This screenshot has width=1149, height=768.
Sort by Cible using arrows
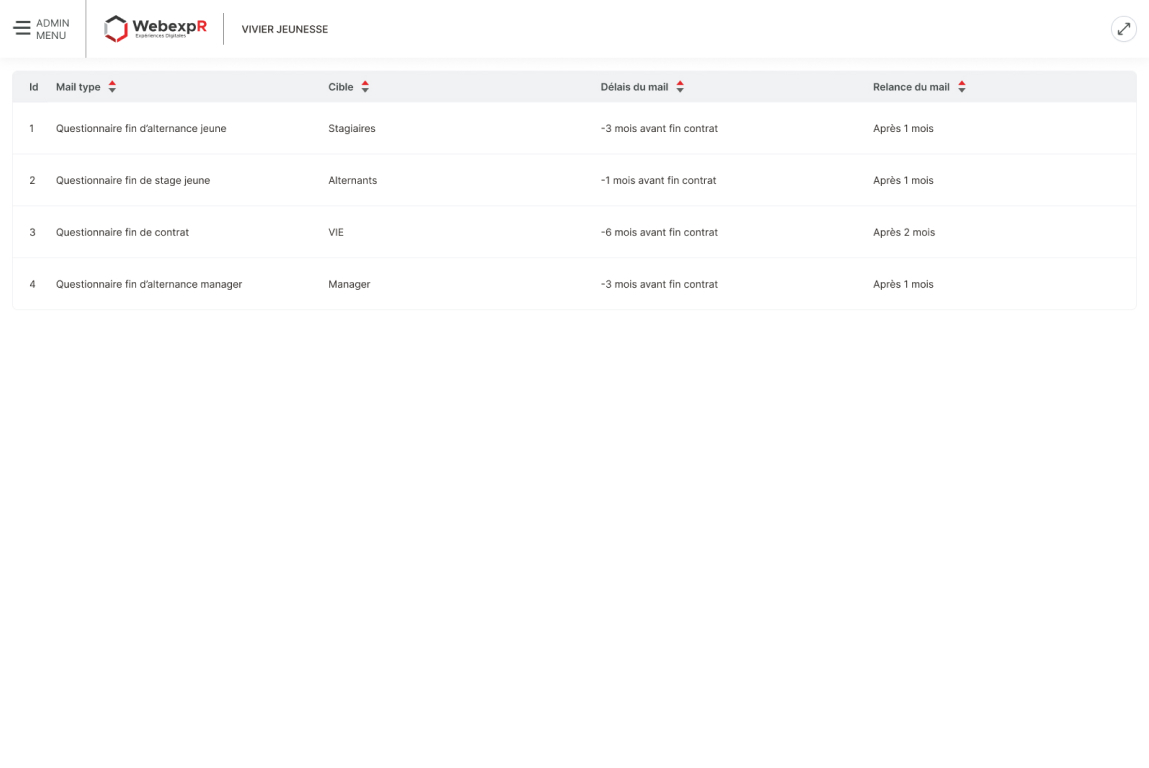tap(365, 86)
